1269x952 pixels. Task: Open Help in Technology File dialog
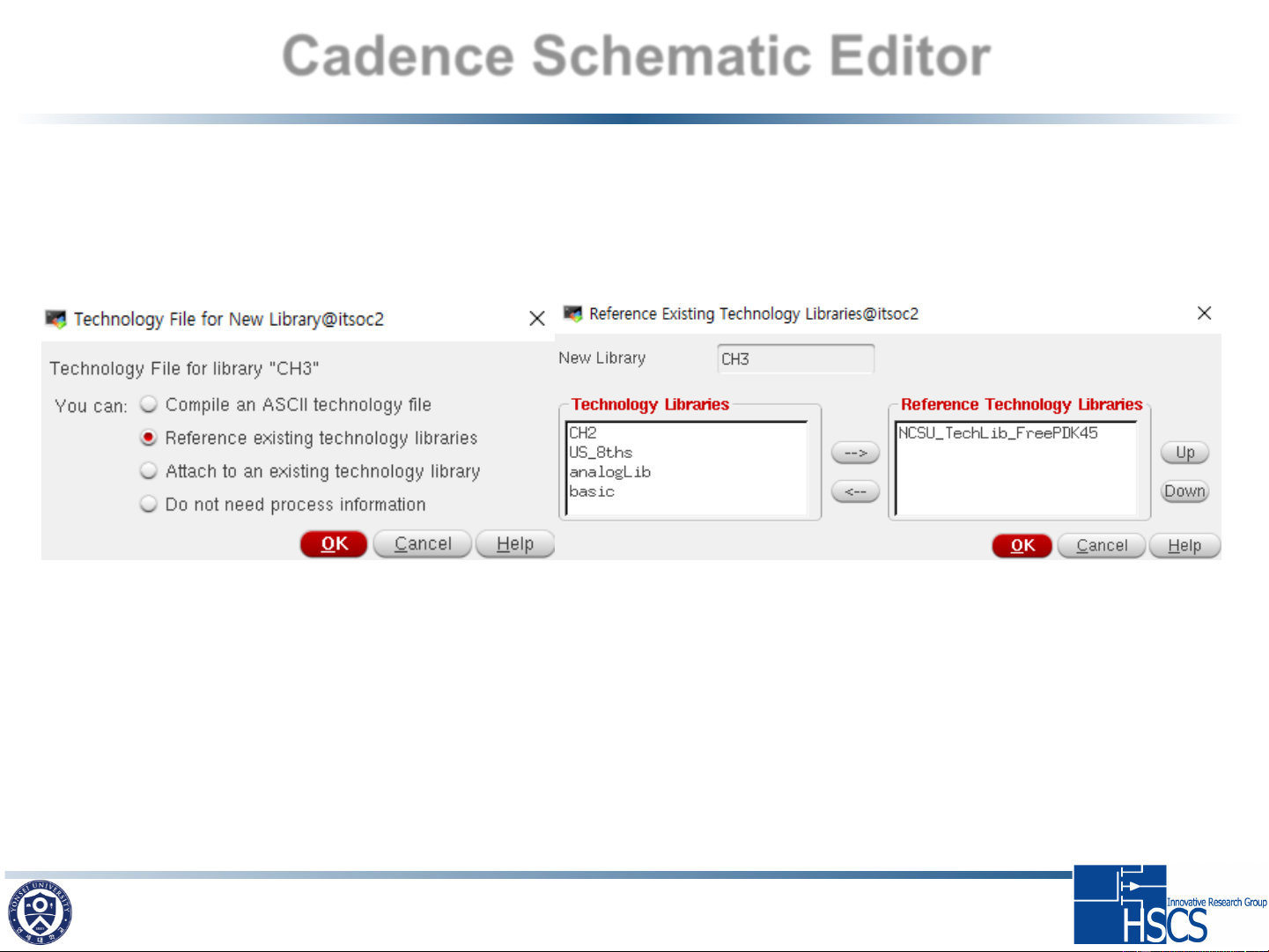coord(515,544)
